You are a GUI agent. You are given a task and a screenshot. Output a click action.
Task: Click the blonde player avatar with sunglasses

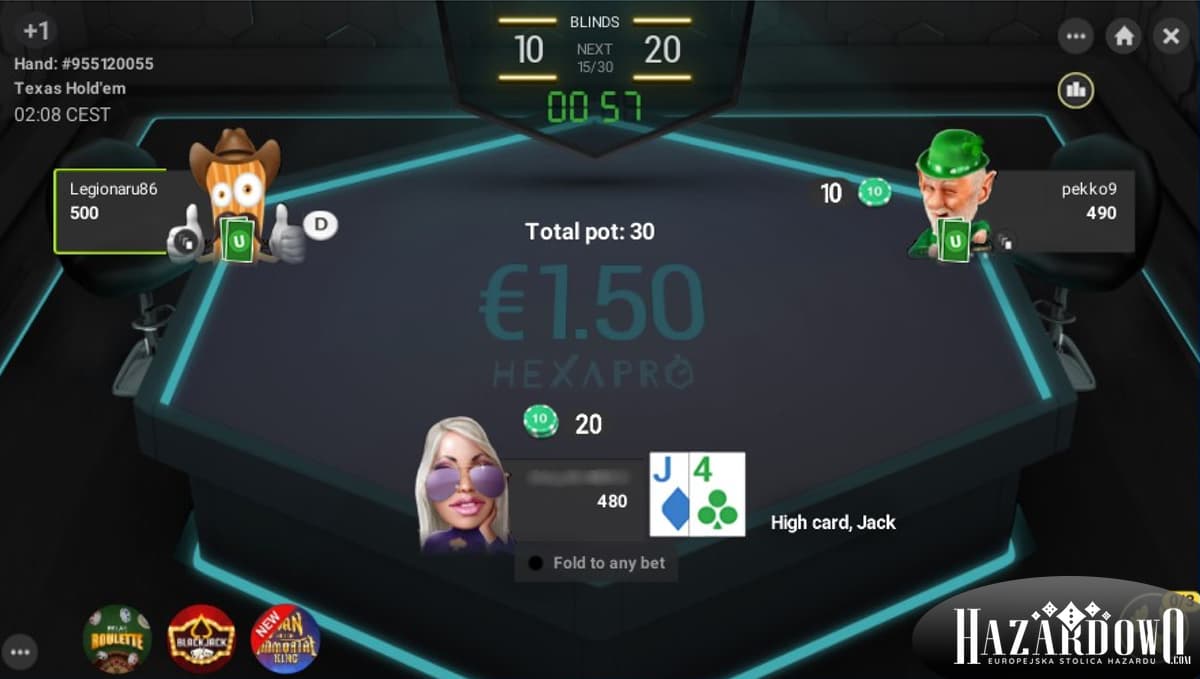click(463, 484)
